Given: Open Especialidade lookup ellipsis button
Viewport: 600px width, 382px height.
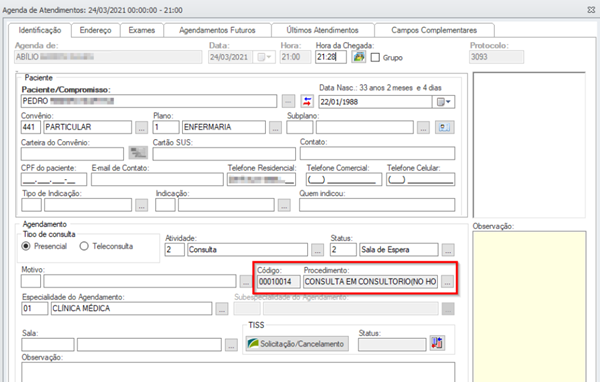Looking at the screenshot, I should 222,309.
